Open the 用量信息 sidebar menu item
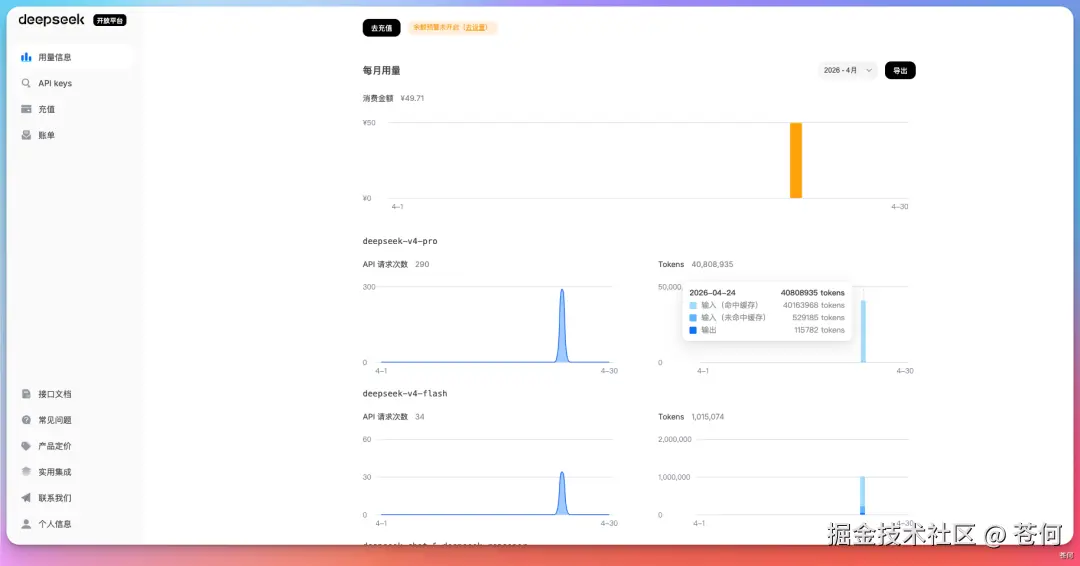The height and width of the screenshot is (566, 1080). [x=72, y=57]
